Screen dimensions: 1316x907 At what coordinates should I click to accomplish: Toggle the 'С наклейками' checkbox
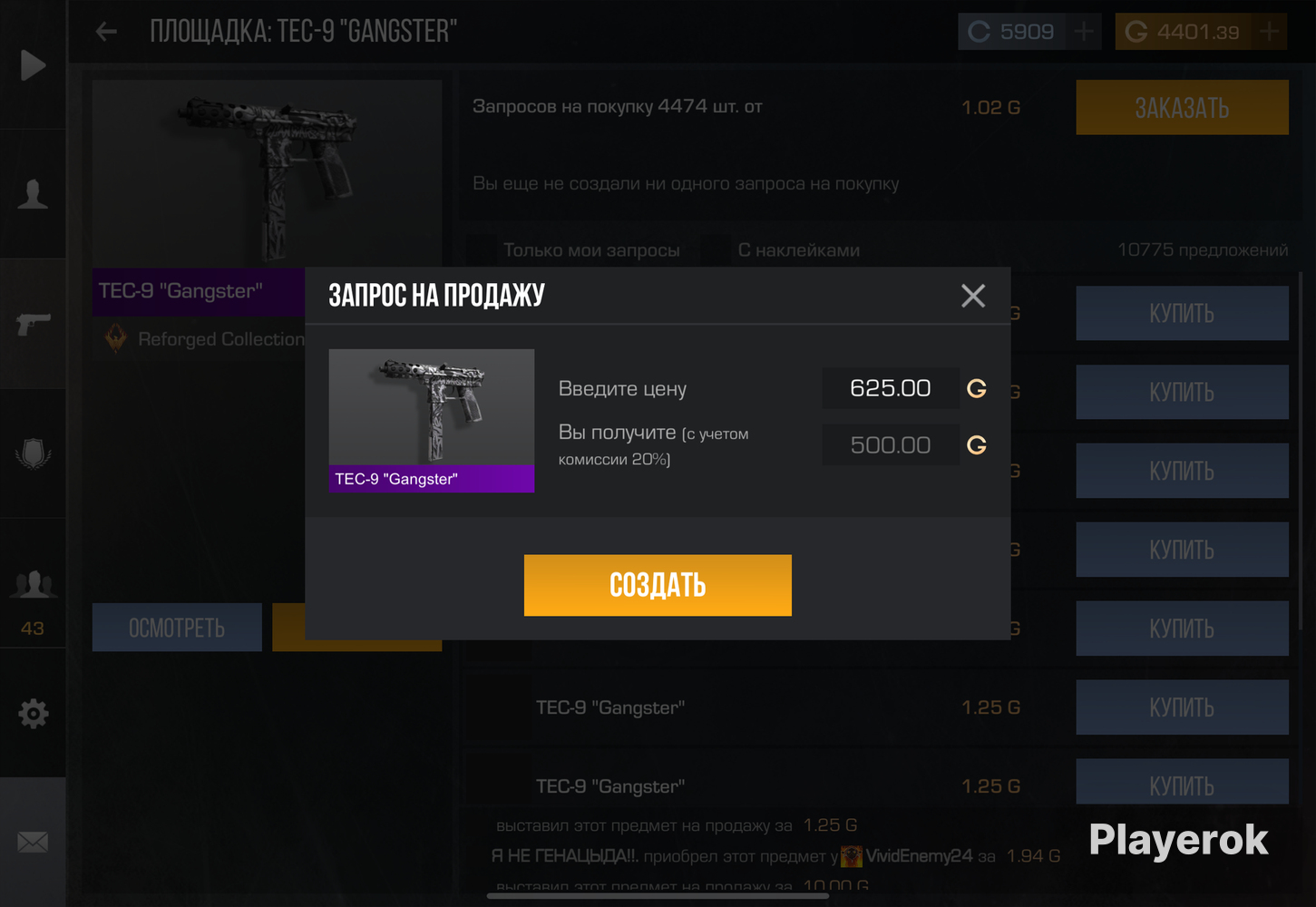coord(715,249)
